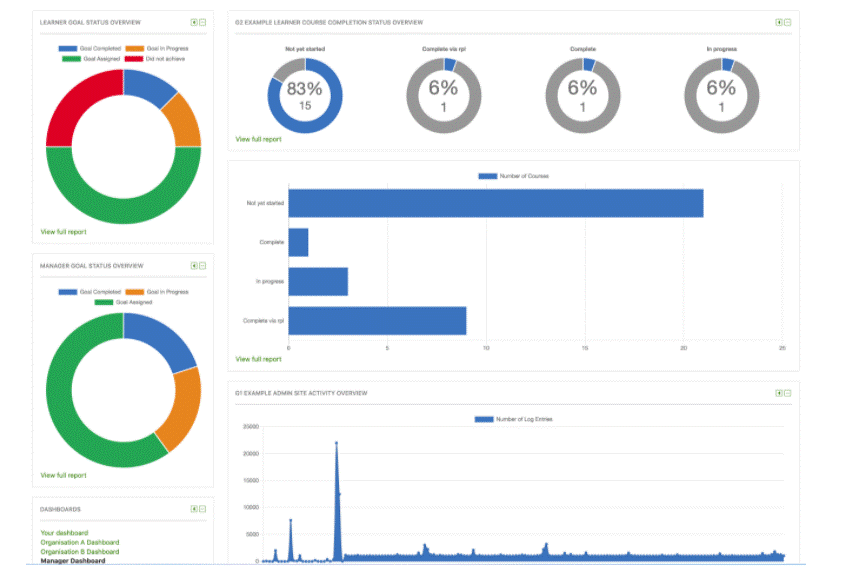This screenshot has width=856, height=575.
Task: Collapse the Learner Course Completion Status block
Action: pos(788,22)
